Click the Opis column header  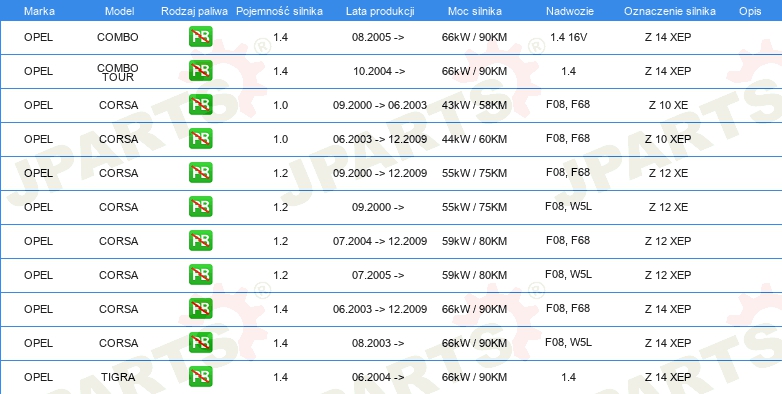tap(750, 11)
